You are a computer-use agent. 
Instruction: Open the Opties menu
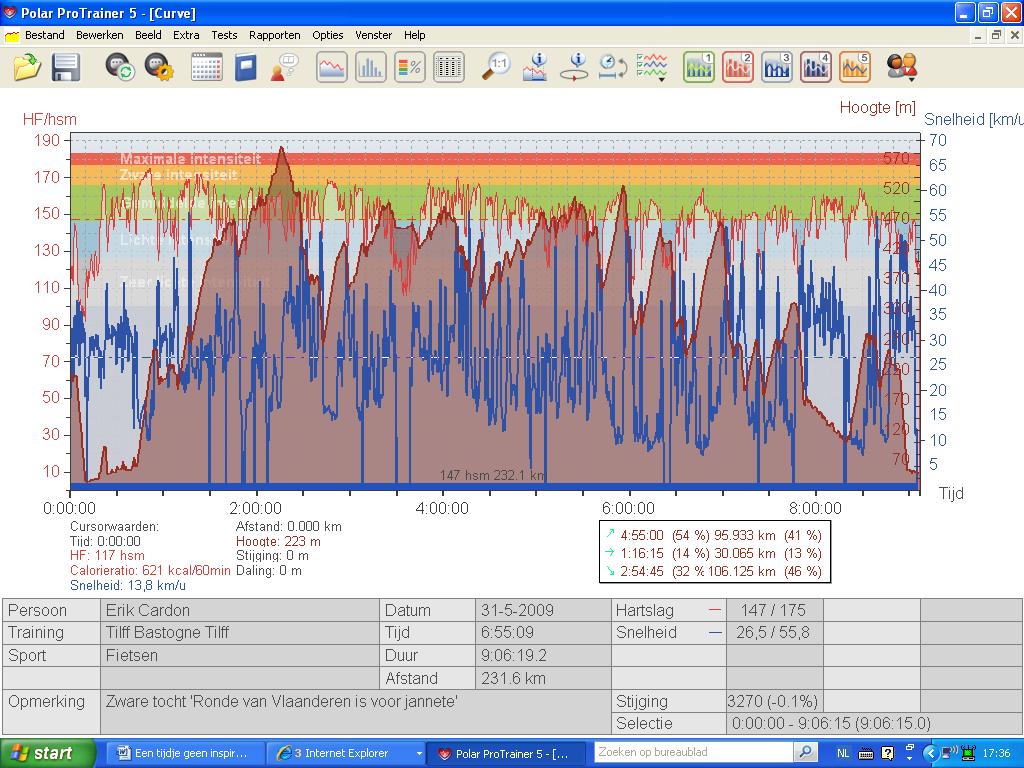[x=327, y=35]
